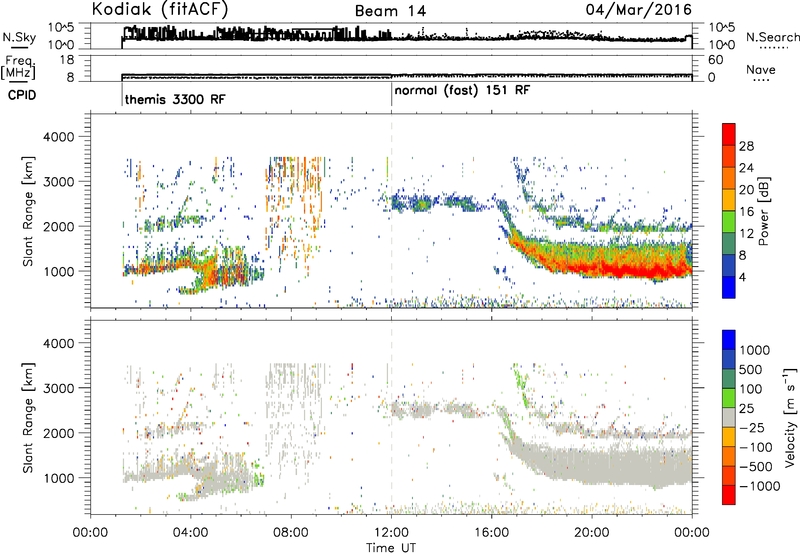
Task: Click the velocity panel 'Slant Range [km]' label
Action: pyautogui.click(x=29, y=417)
